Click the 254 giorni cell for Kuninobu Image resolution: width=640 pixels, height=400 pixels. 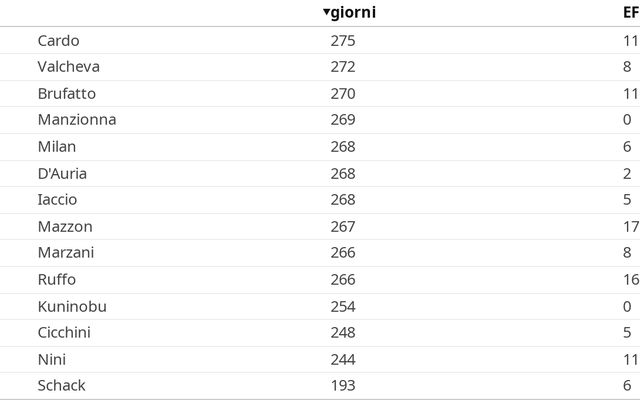click(343, 307)
